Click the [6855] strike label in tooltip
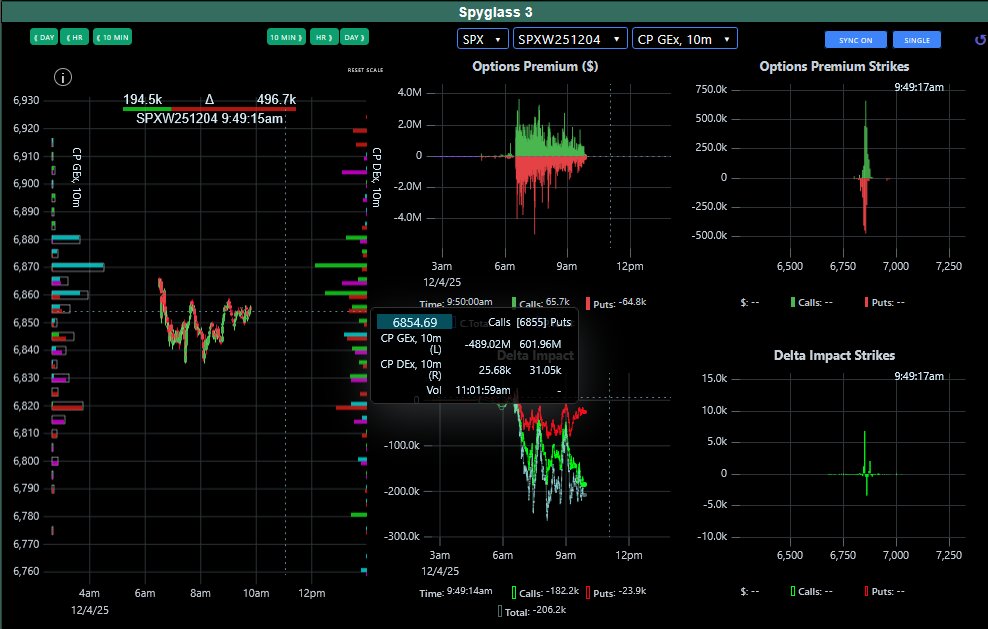This screenshot has height=629, width=988. (x=532, y=322)
